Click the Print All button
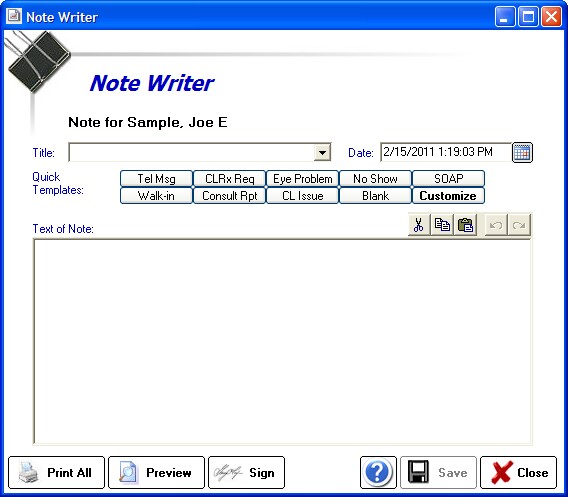 [x=56, y=472]
